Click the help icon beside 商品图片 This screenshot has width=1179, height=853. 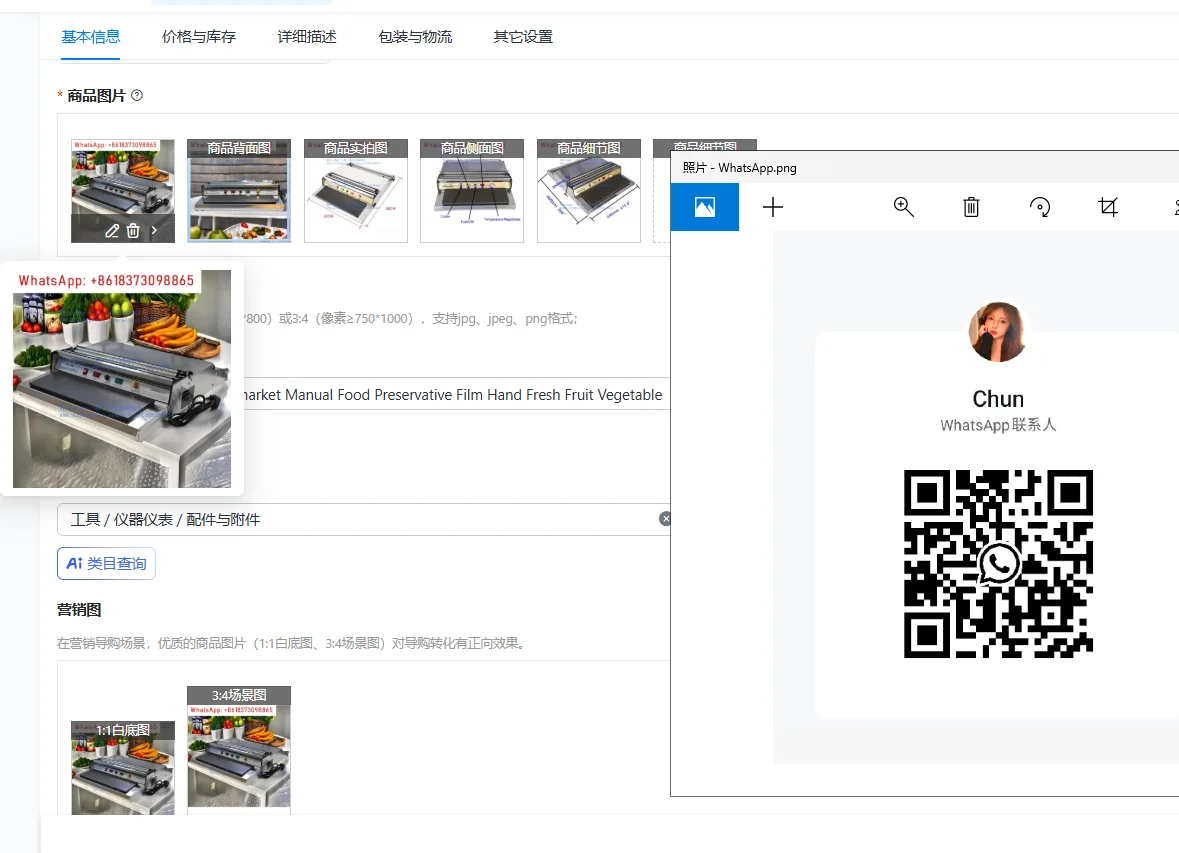click(137, 96)
